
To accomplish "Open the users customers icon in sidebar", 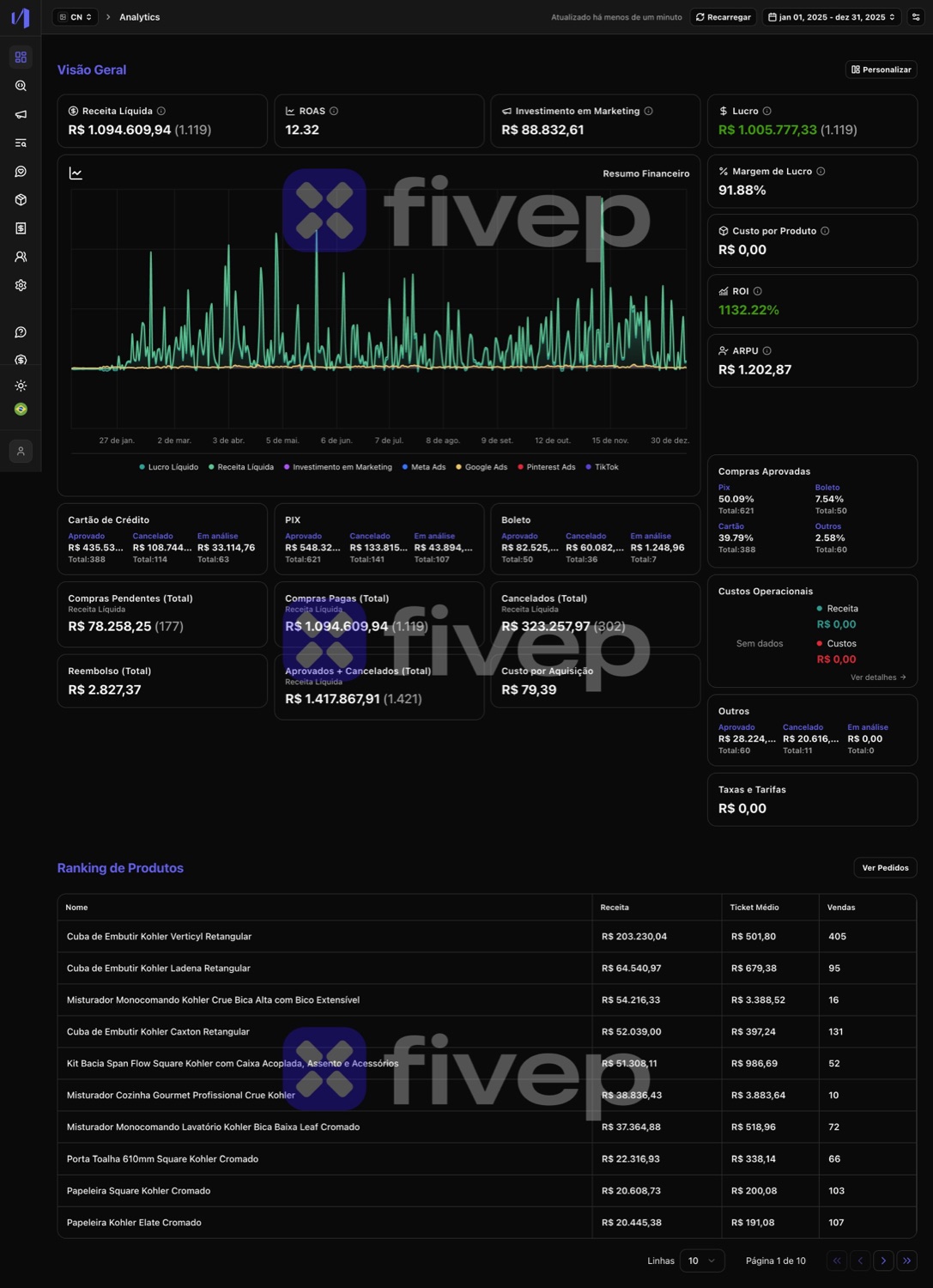I will click(x=21, y=257).
